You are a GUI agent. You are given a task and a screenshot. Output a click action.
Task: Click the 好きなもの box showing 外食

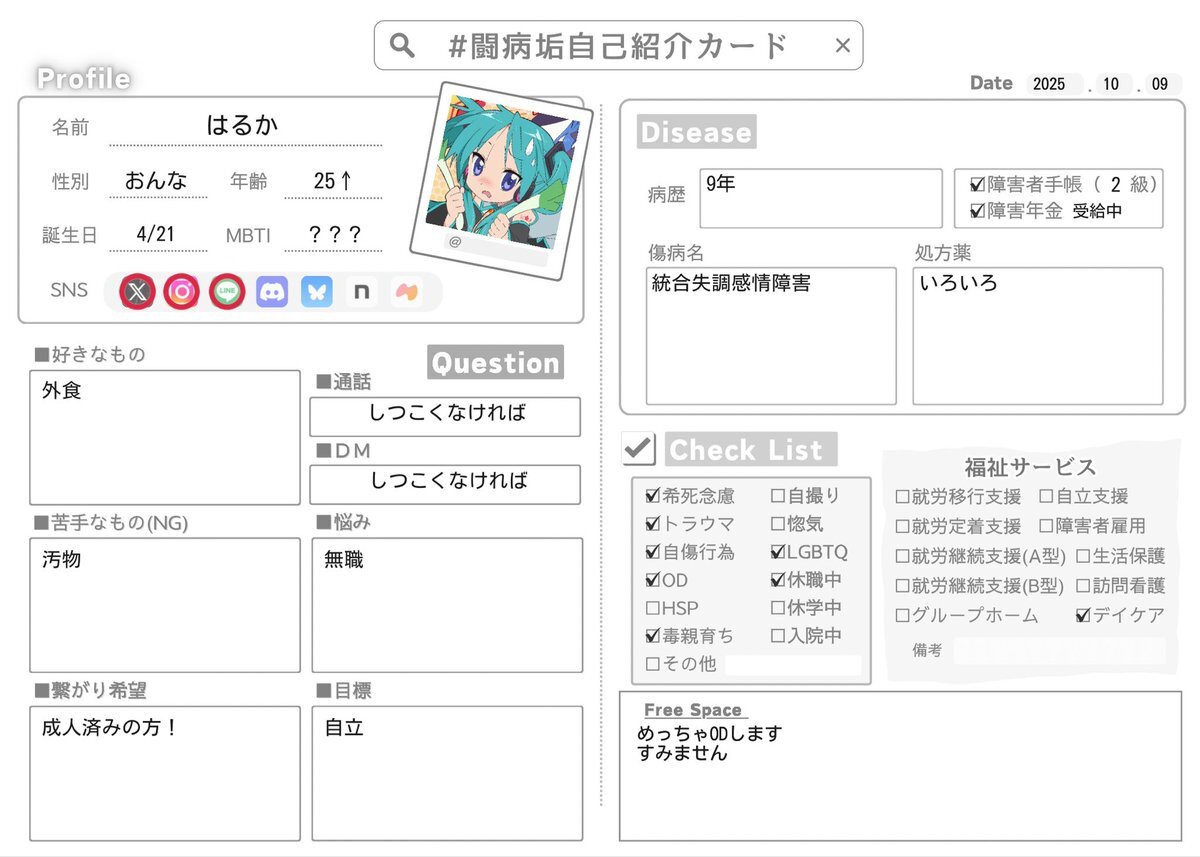[165, 437]
